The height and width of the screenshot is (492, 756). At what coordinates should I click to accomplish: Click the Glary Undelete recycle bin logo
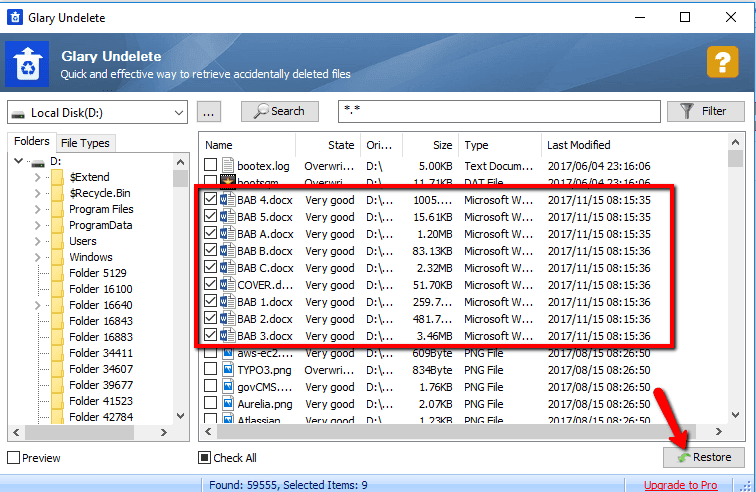27,64
